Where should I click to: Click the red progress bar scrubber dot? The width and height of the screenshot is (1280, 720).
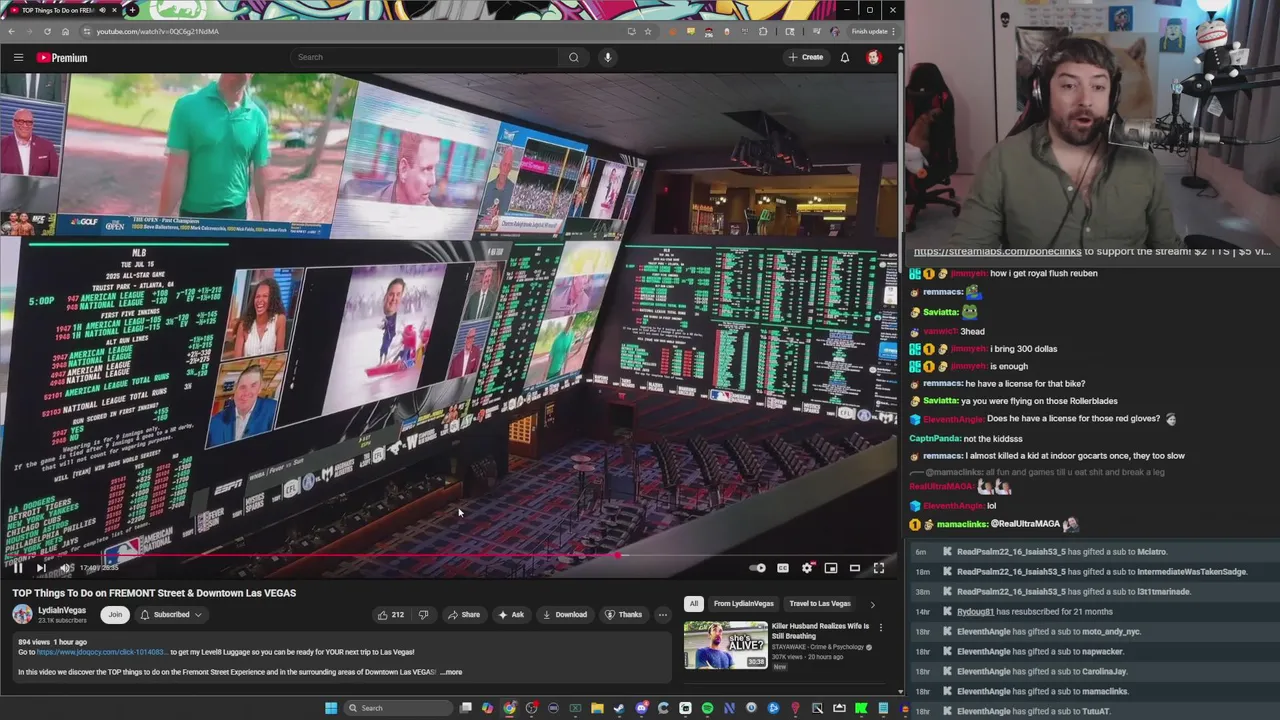click(619, 555)
